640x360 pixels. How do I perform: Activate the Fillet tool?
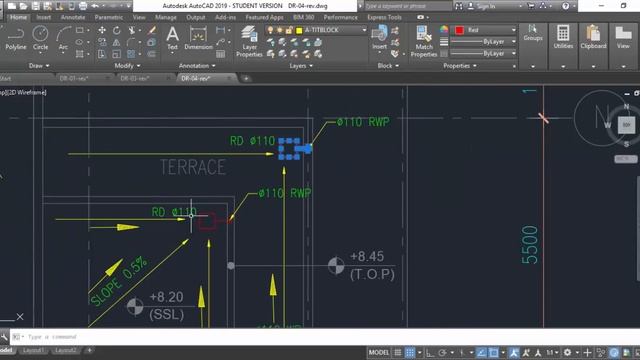(131, 42)
